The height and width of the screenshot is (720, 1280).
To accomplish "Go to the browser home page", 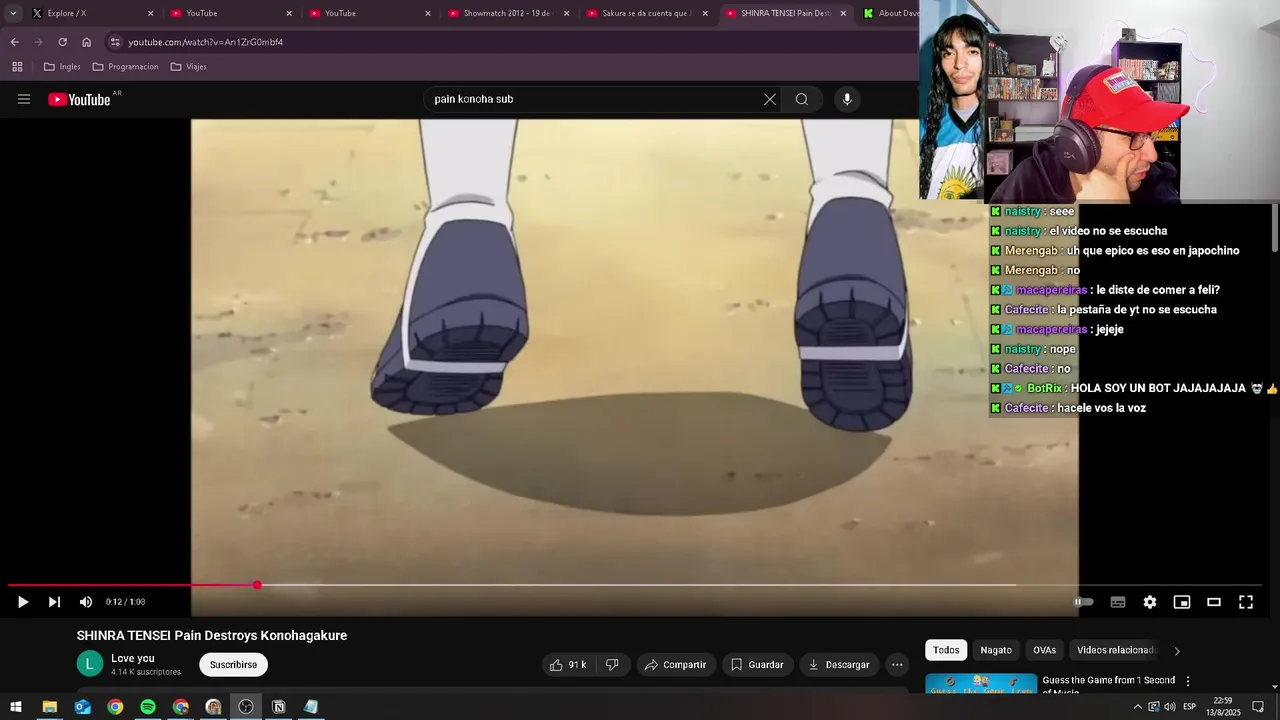I will tap(86, 42).
